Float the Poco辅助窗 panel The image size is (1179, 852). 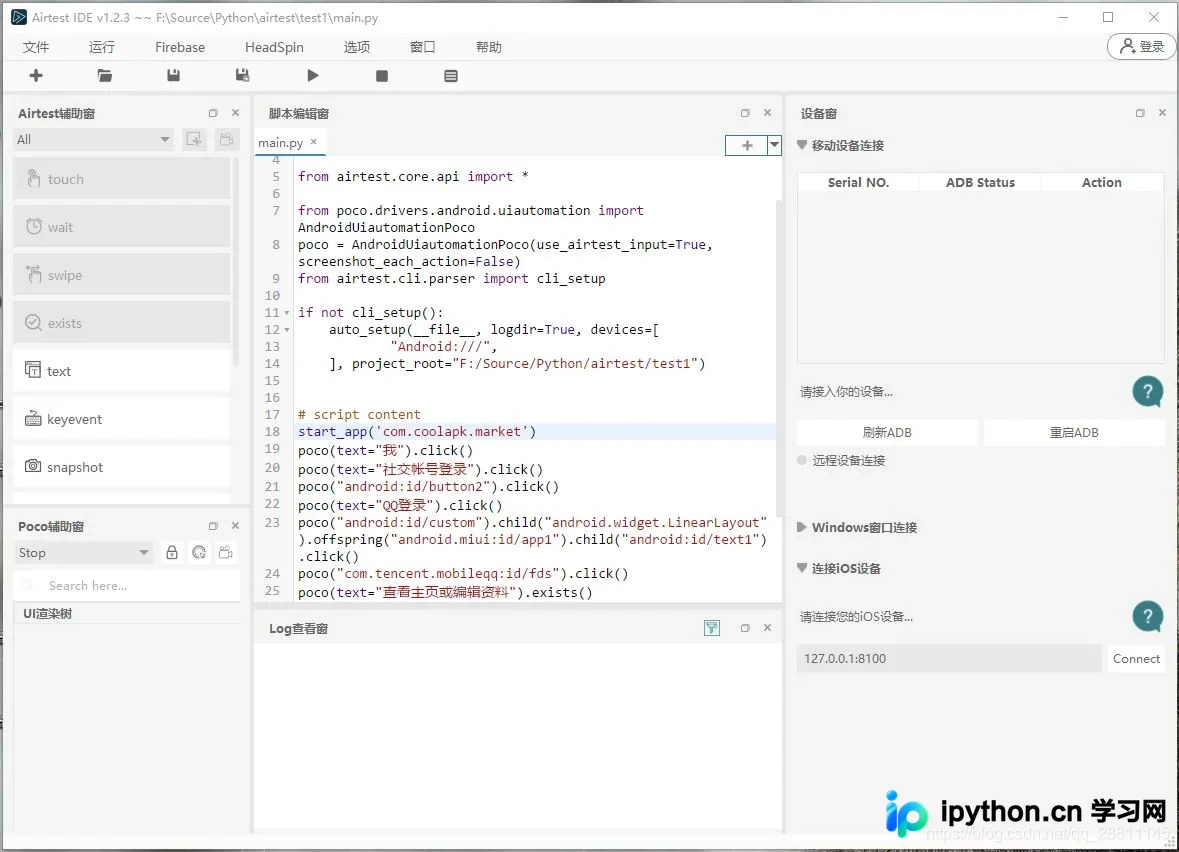click(213, 526)
